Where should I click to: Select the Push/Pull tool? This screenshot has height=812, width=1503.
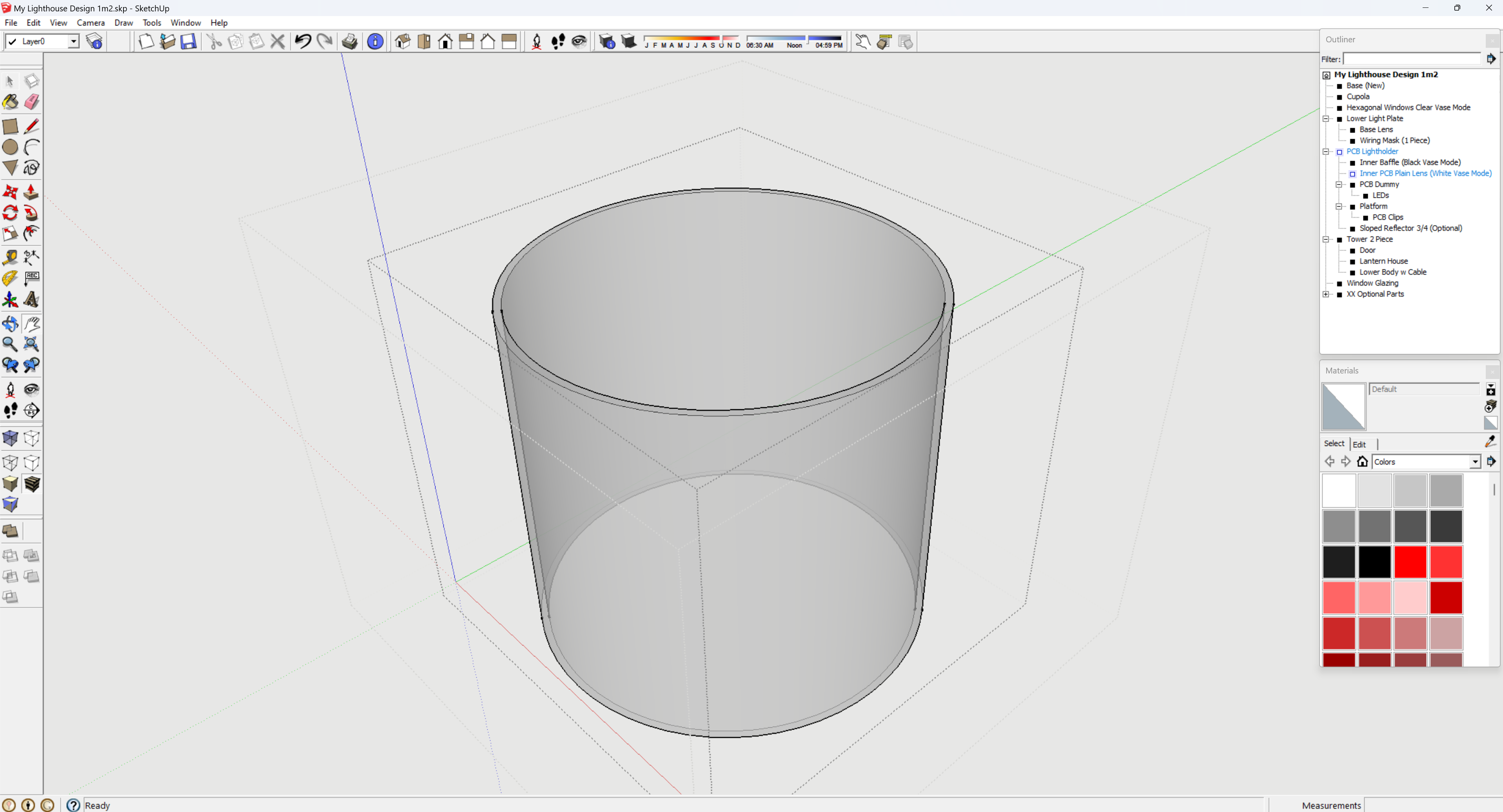[x=31, y=192]
